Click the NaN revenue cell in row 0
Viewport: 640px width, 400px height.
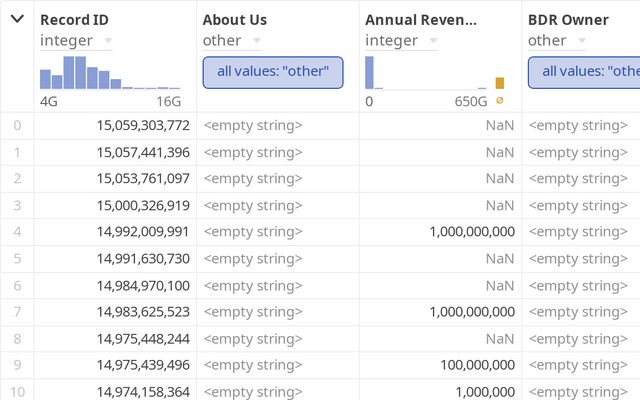pyautogui.click(x=499, y=125)
